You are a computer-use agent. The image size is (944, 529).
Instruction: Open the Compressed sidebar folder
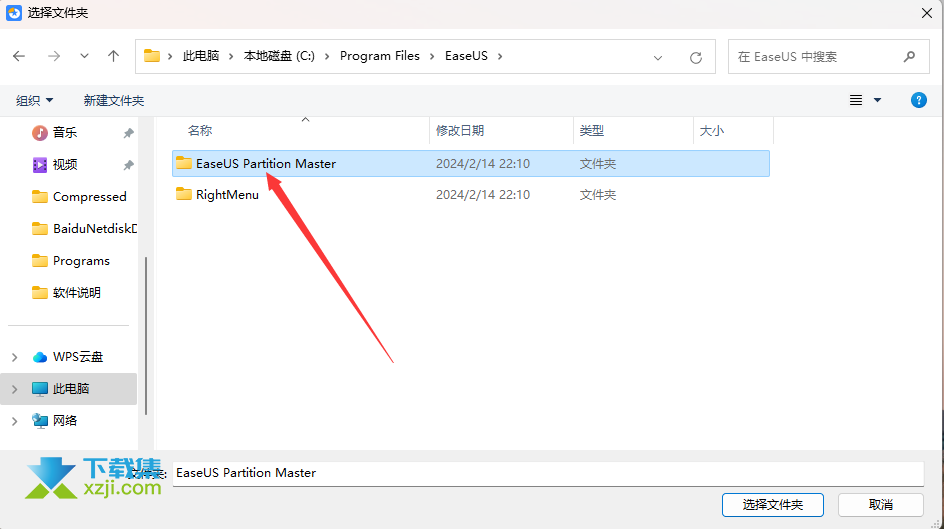[90, 197]
